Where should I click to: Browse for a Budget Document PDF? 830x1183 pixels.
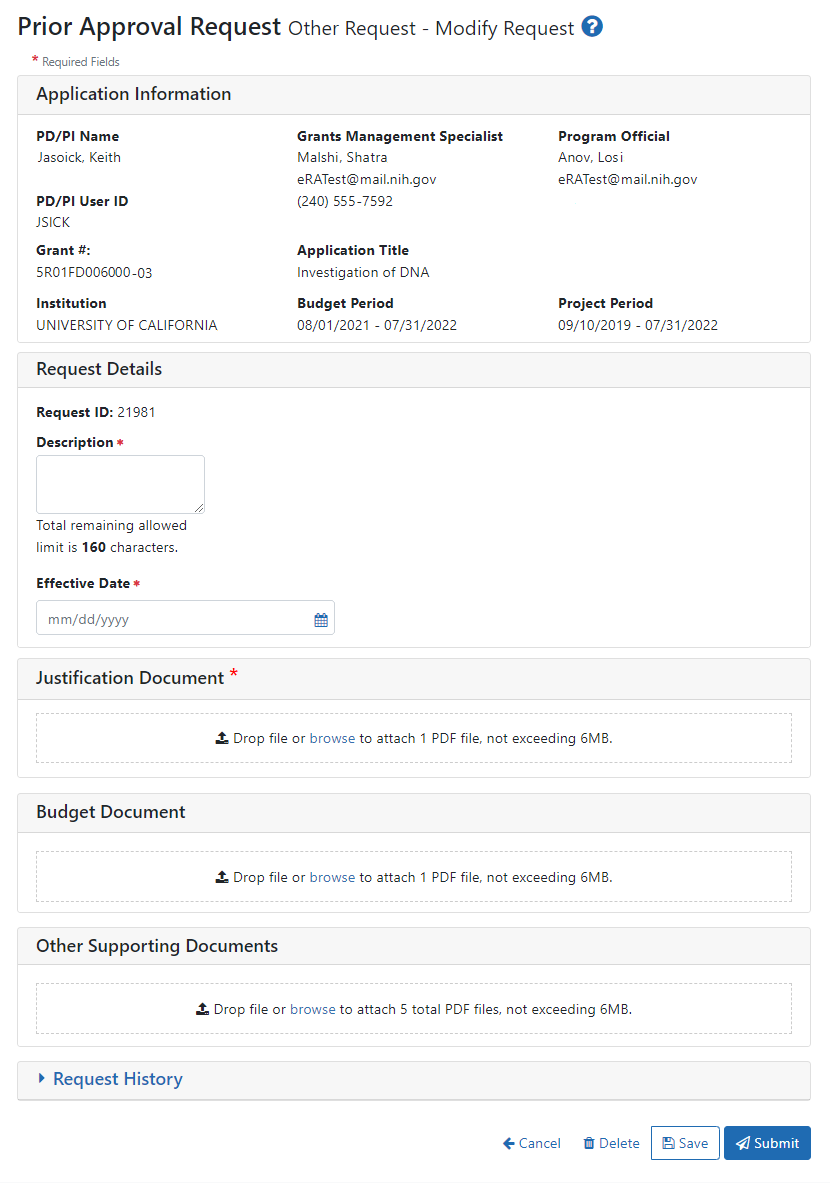pyautogui.click(x=332, y=877)
